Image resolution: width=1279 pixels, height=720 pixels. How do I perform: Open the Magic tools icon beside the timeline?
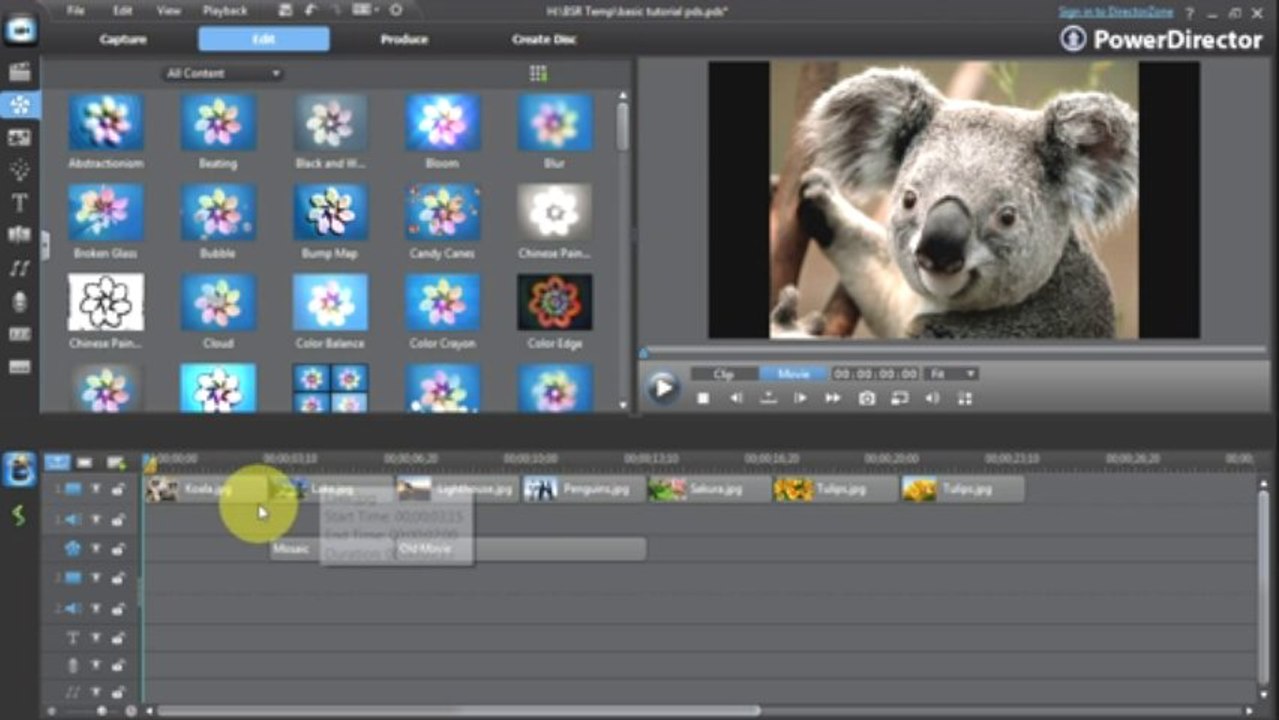(x=19, y=469)
